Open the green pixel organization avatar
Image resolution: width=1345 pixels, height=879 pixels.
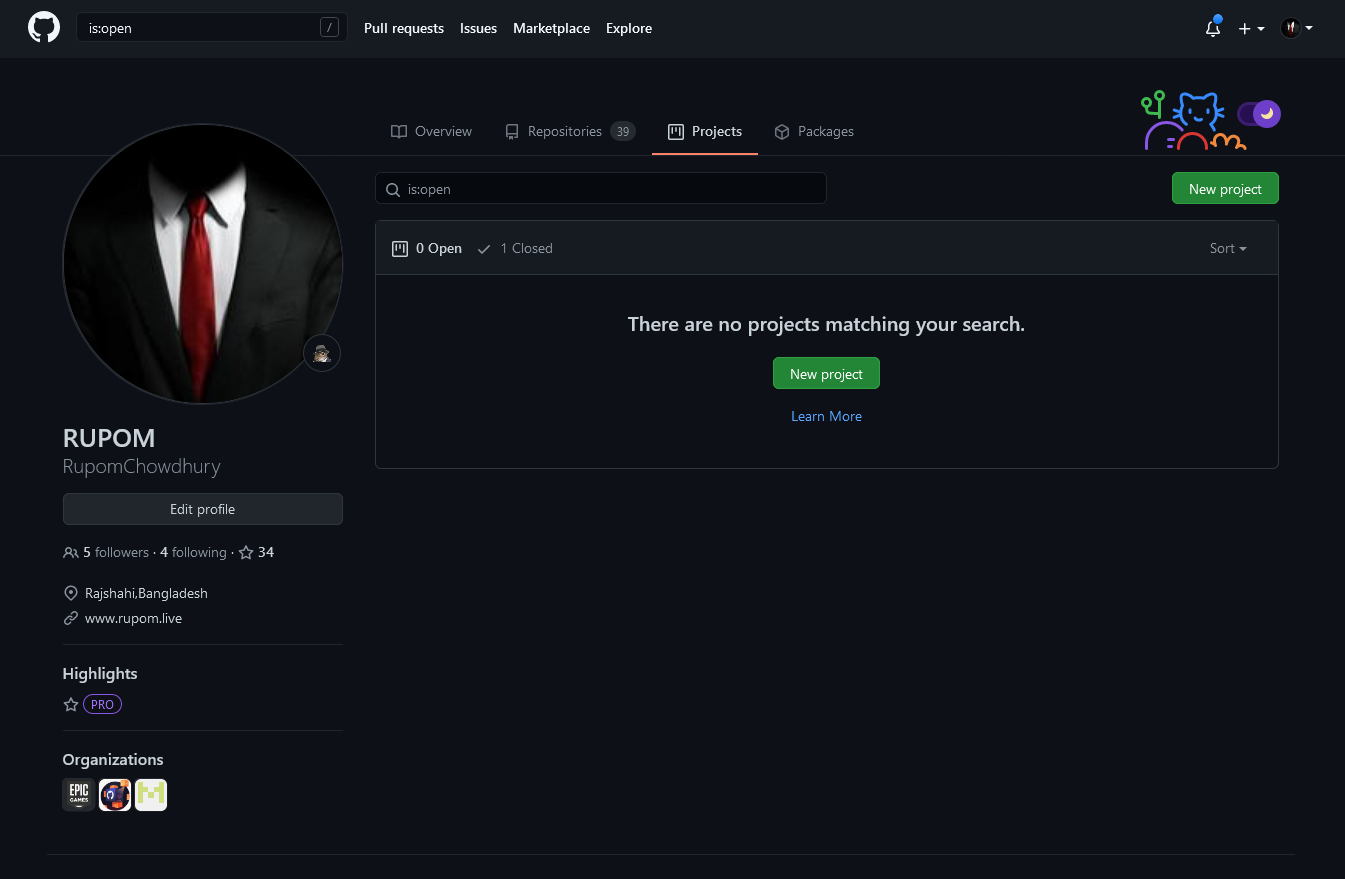pos(151,795)
